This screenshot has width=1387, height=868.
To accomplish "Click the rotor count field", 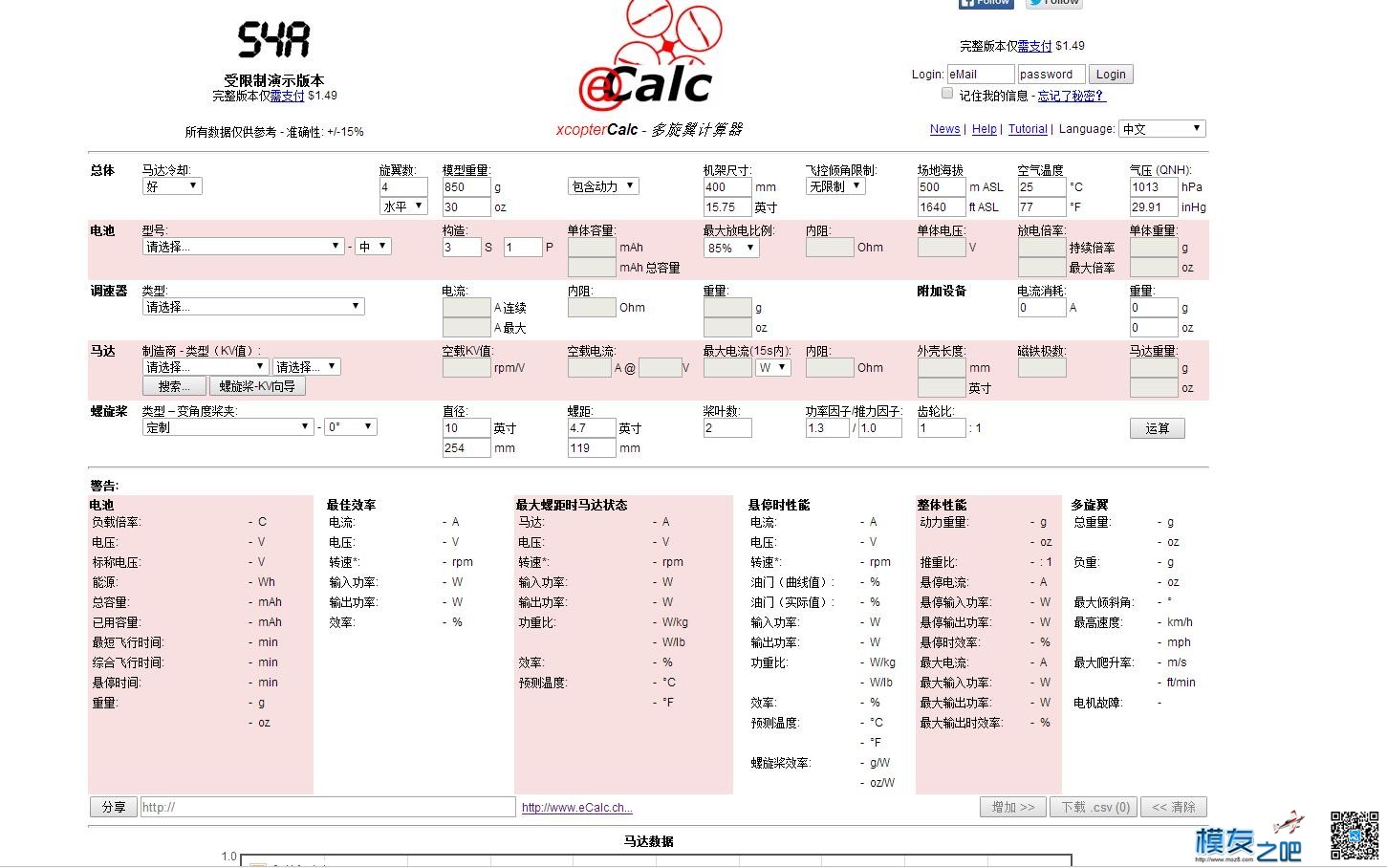I will click(x=403, y=187).
